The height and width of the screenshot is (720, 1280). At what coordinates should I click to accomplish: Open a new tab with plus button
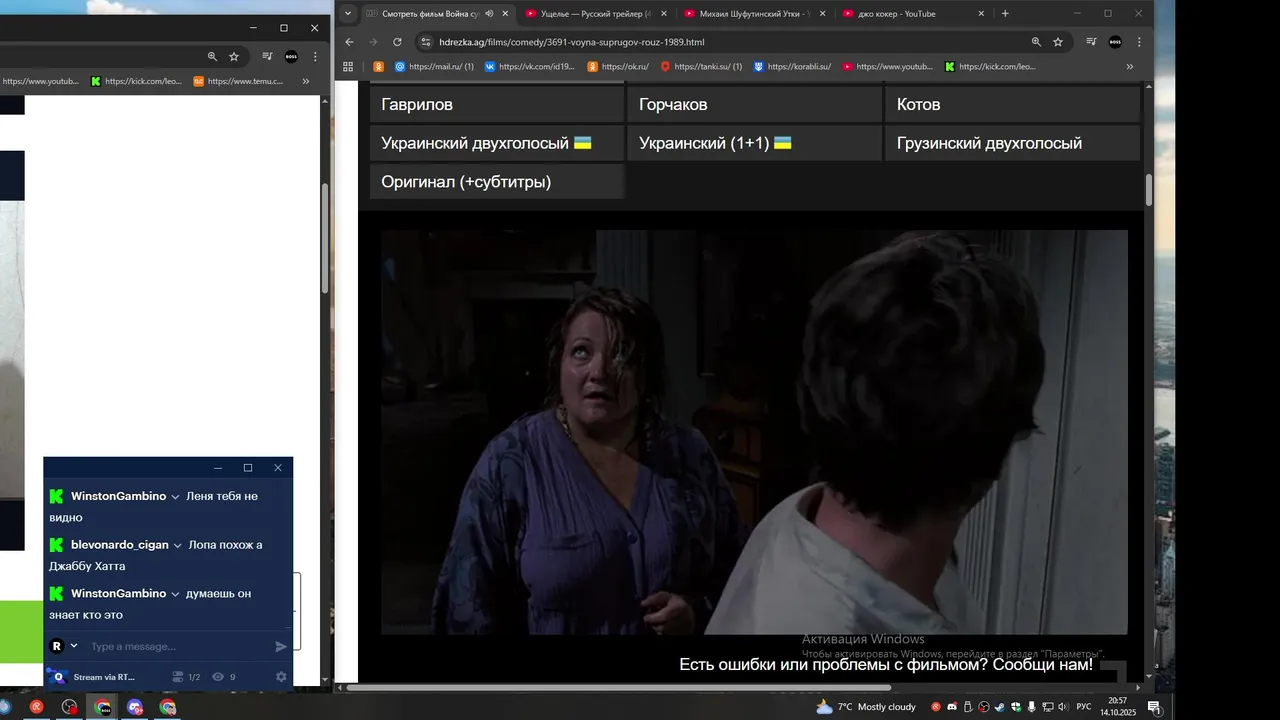tap(1005, 14)
